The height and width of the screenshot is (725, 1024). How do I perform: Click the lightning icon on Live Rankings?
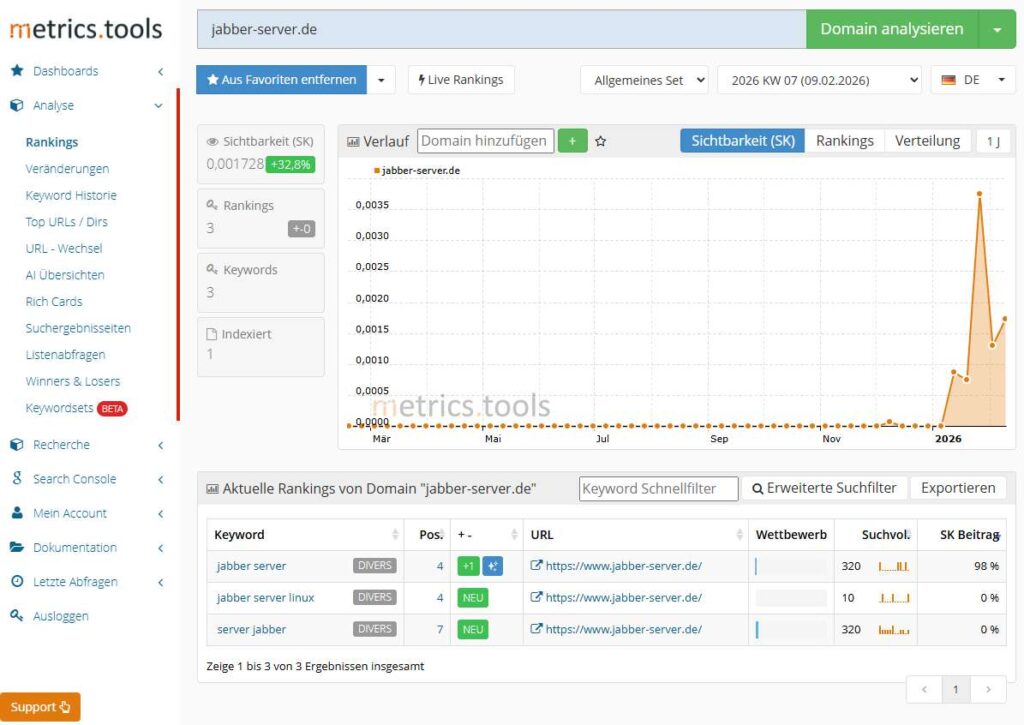point(420,79)
